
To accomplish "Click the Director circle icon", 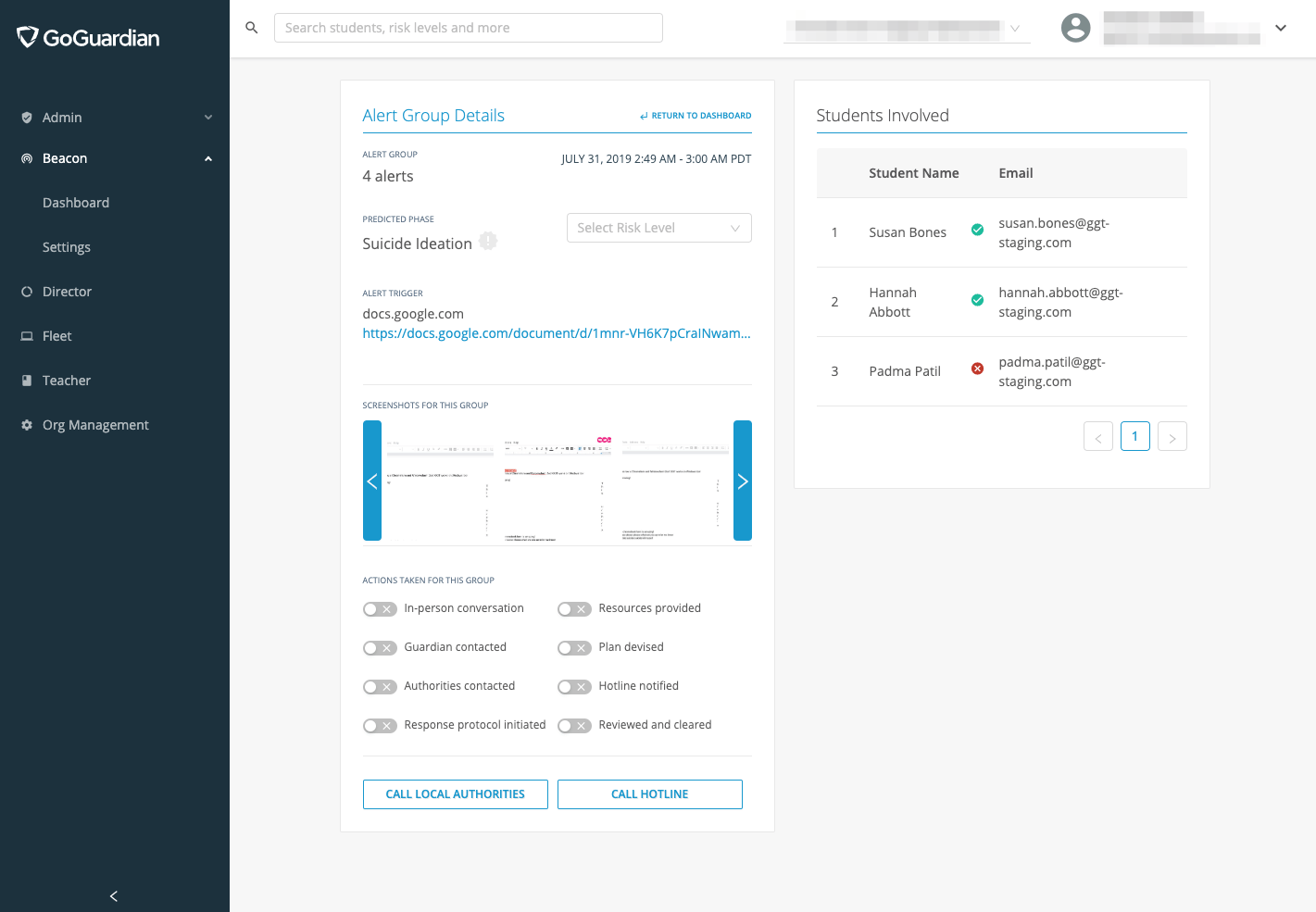I will tap(27, 292).
